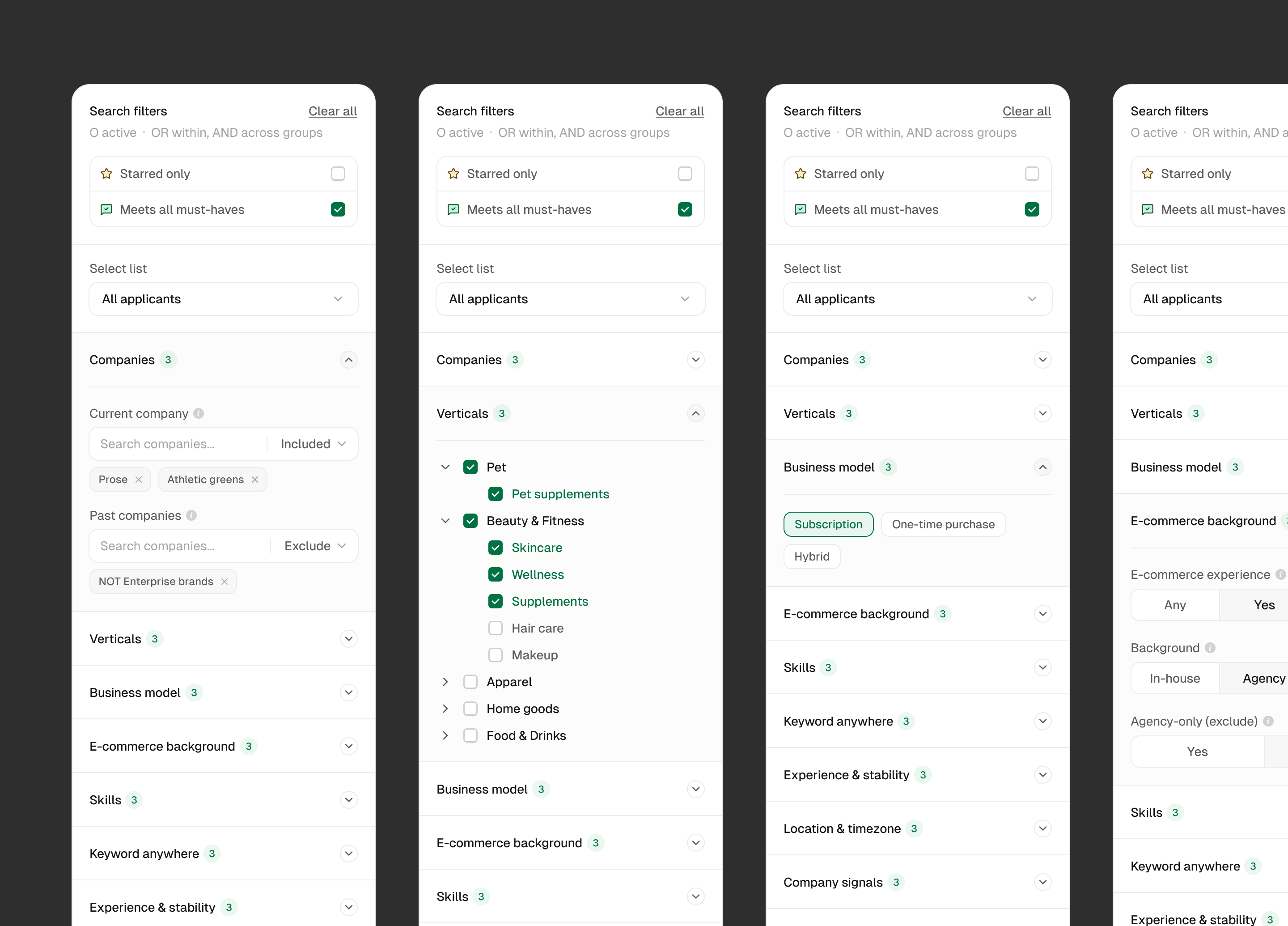This screenshot has height=926, width=1288.
Task: Select Any for E-commerce experience
Action: tap(1174, 605)
